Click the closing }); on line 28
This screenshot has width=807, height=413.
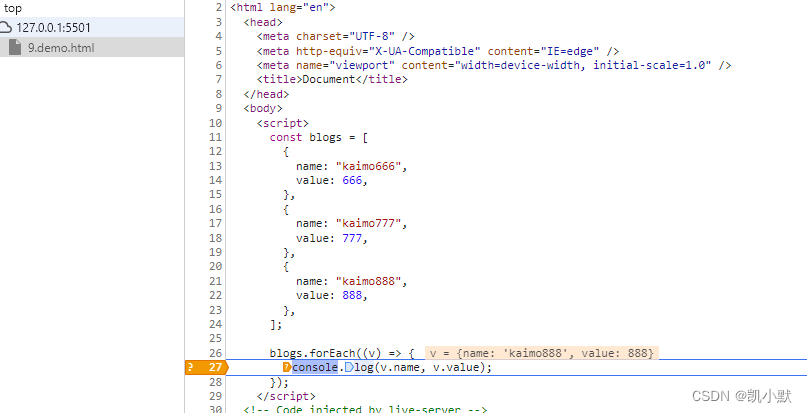point(279,382)
